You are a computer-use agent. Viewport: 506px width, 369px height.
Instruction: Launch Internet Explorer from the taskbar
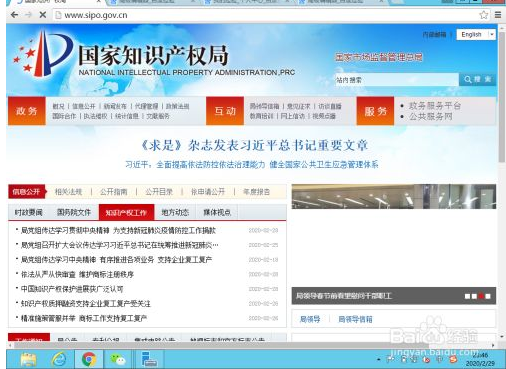point(59,360)
